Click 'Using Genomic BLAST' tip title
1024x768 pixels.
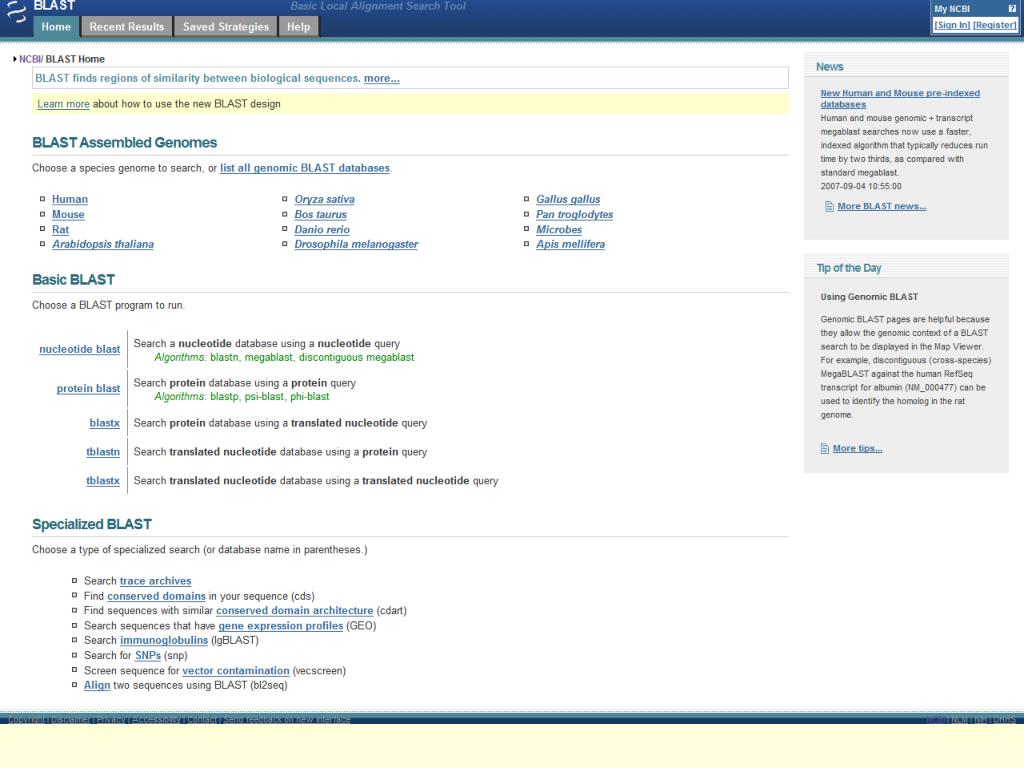pos(869,297)
